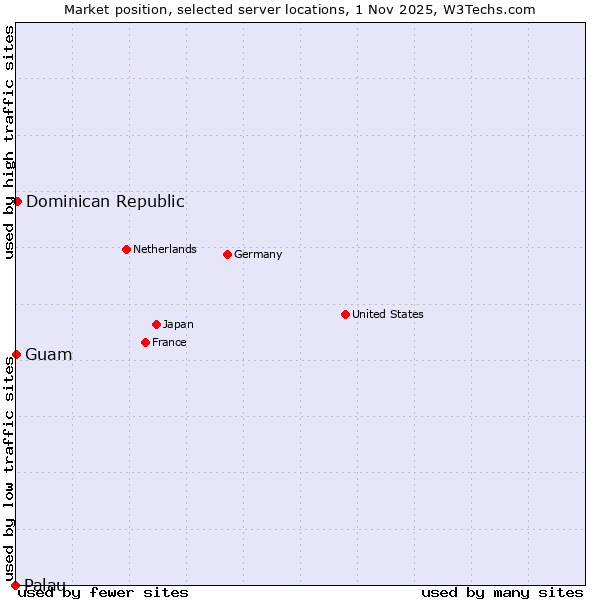The height and width of the screenshot is (600, 600).
Task: Click the Germany data point marker
Action: point(227,254)
